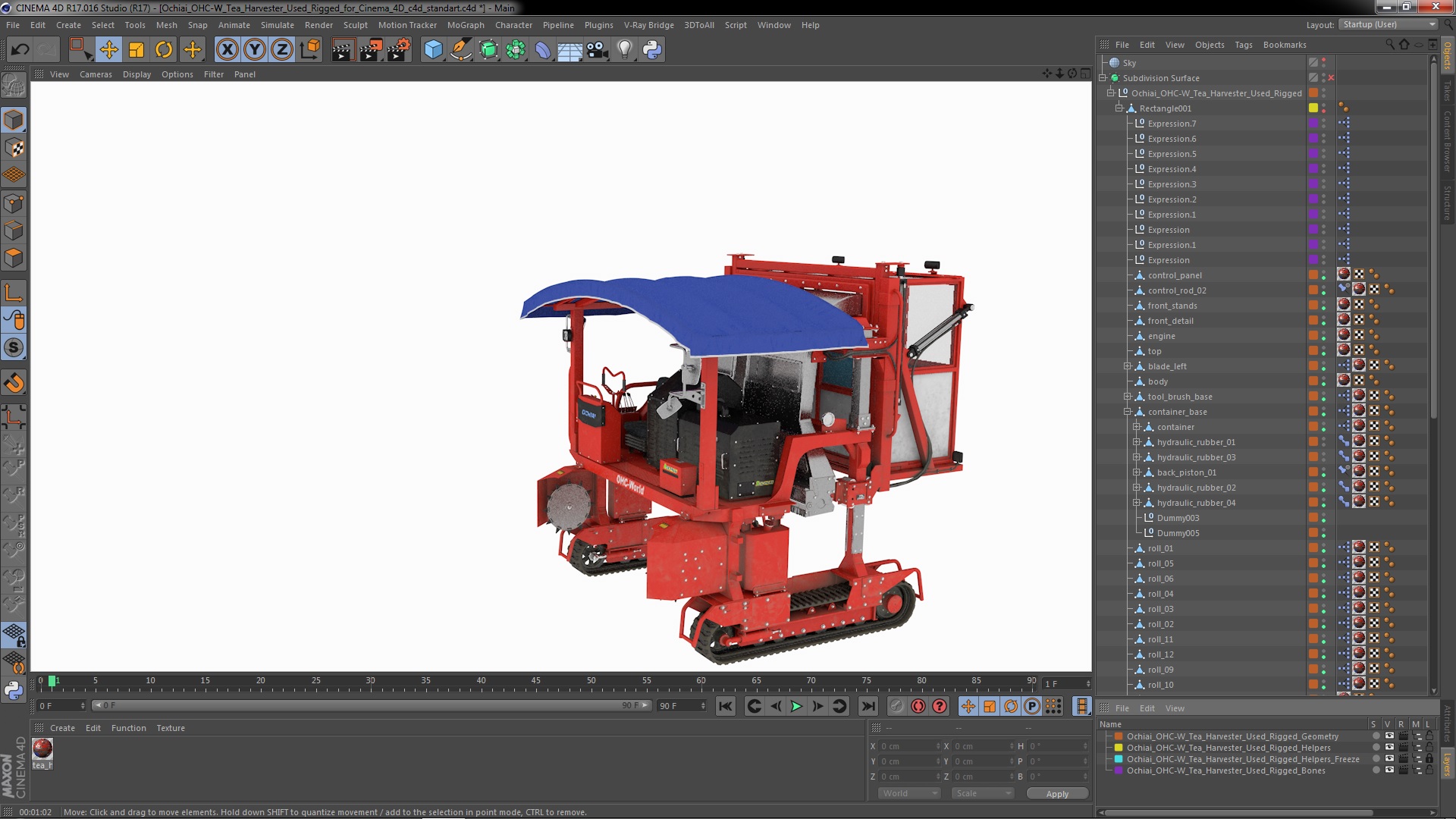
Task: Click the Floor grid object icon
Action: point(570,50)
